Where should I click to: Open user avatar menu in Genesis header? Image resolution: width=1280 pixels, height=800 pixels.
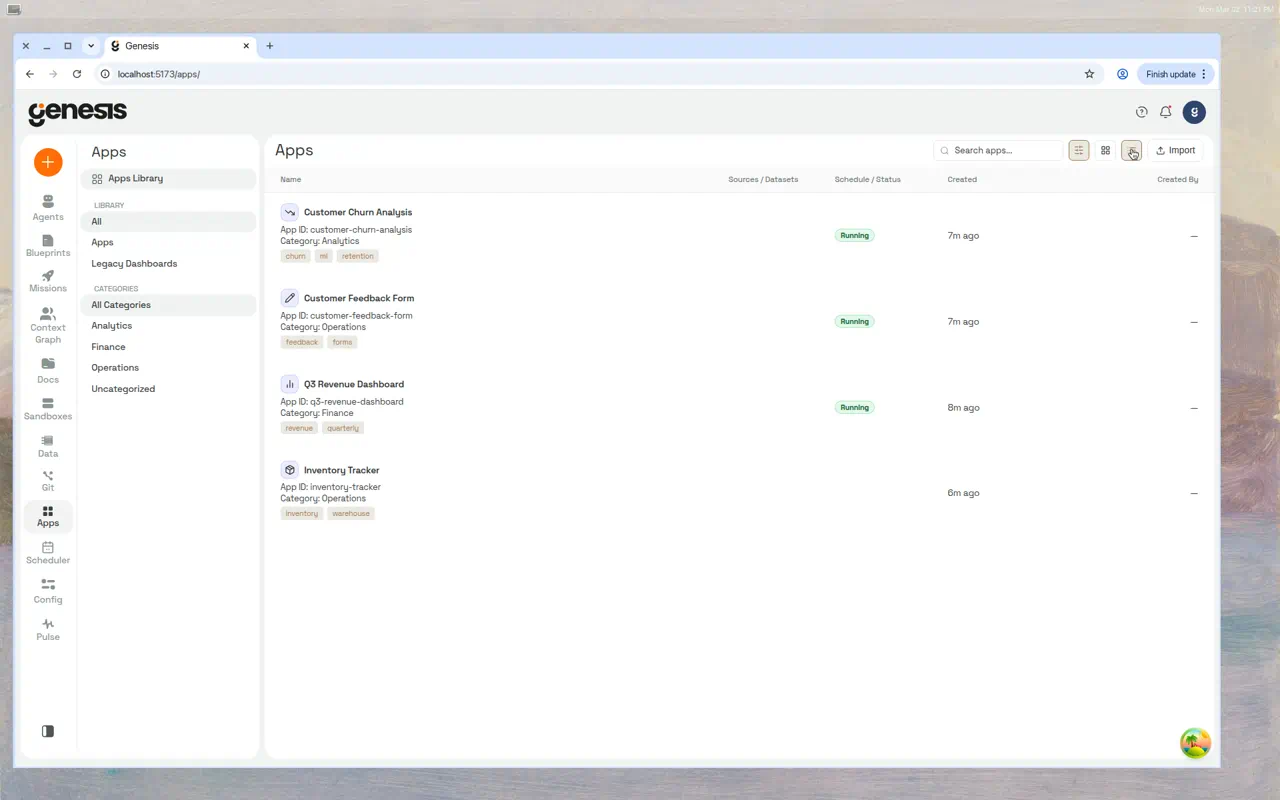(1194, 112)
